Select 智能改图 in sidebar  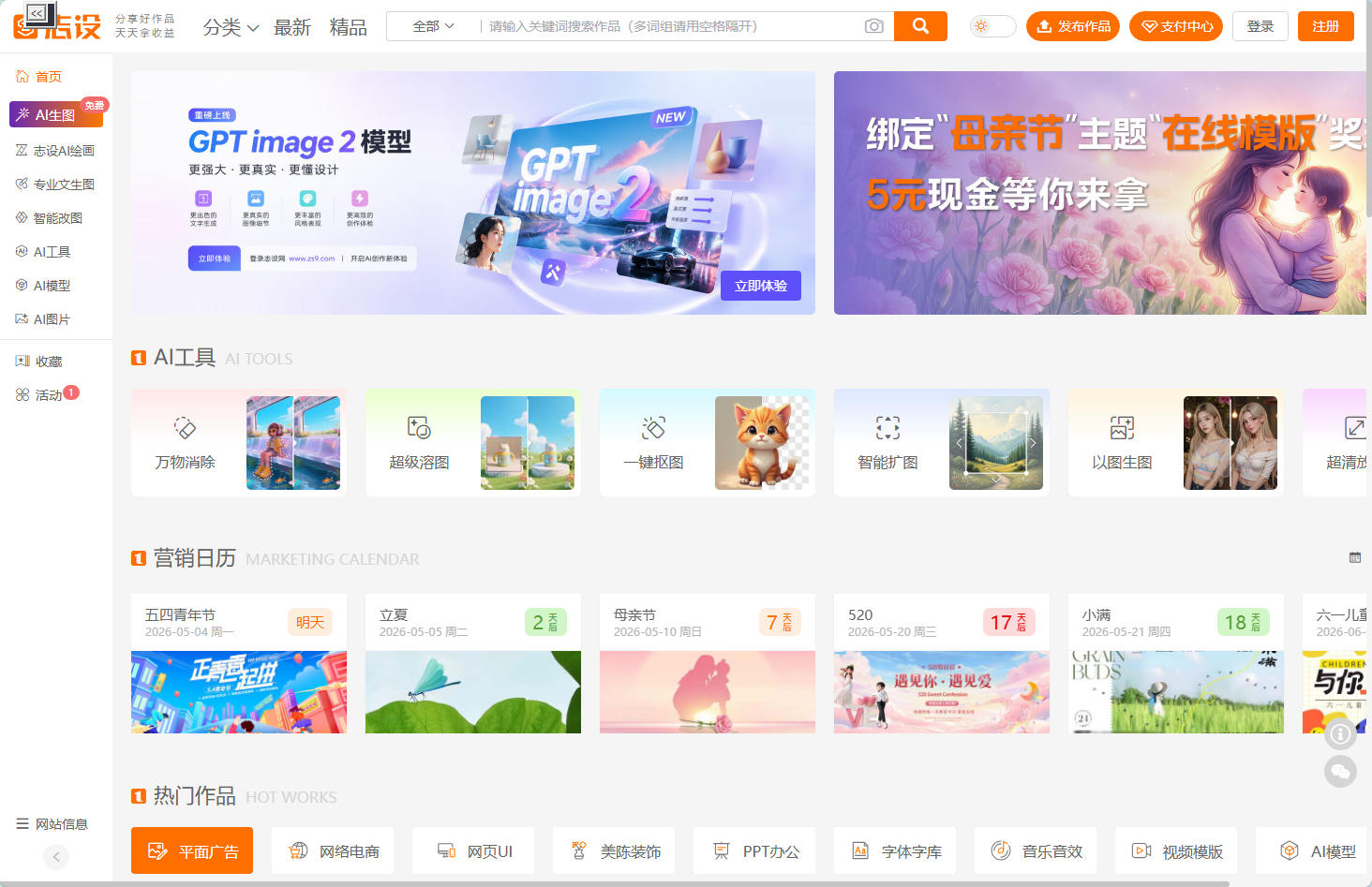tap(50, 217)
